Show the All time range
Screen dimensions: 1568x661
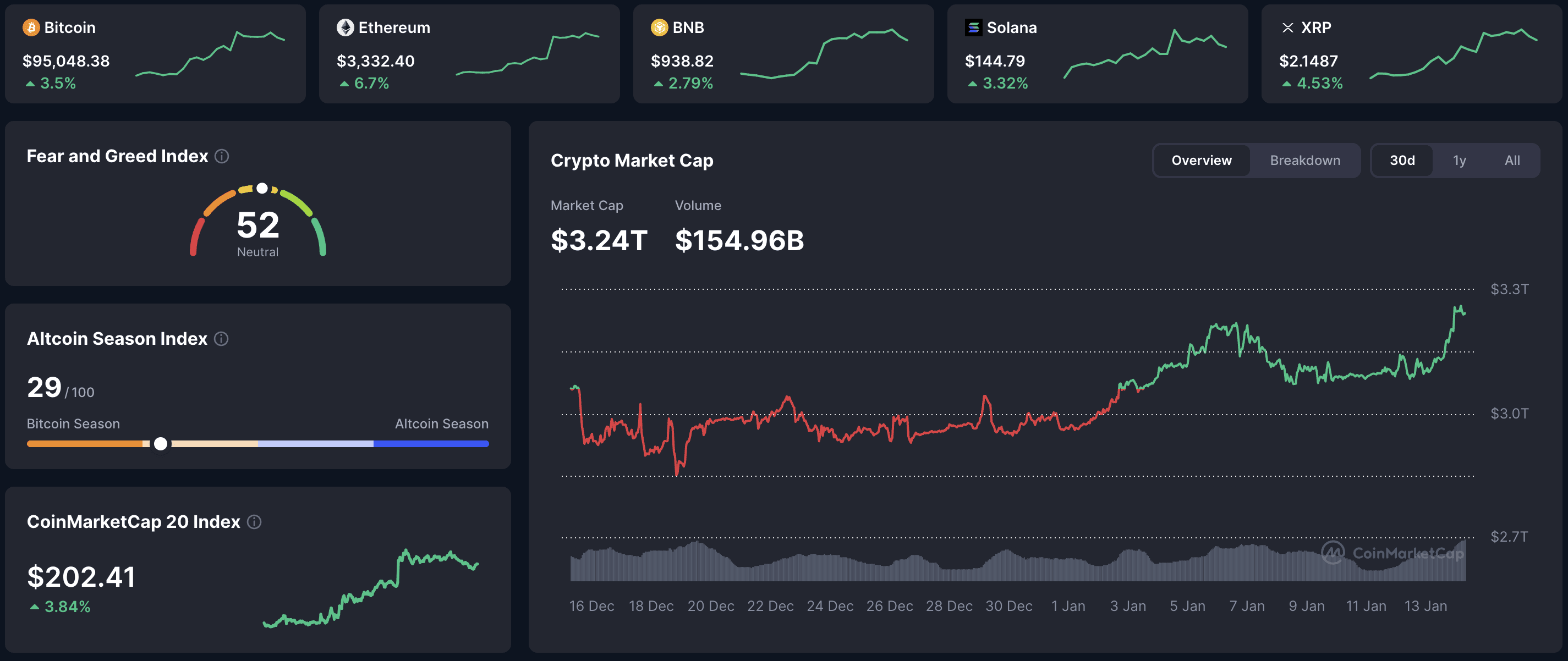click(x=1512, y=160)
